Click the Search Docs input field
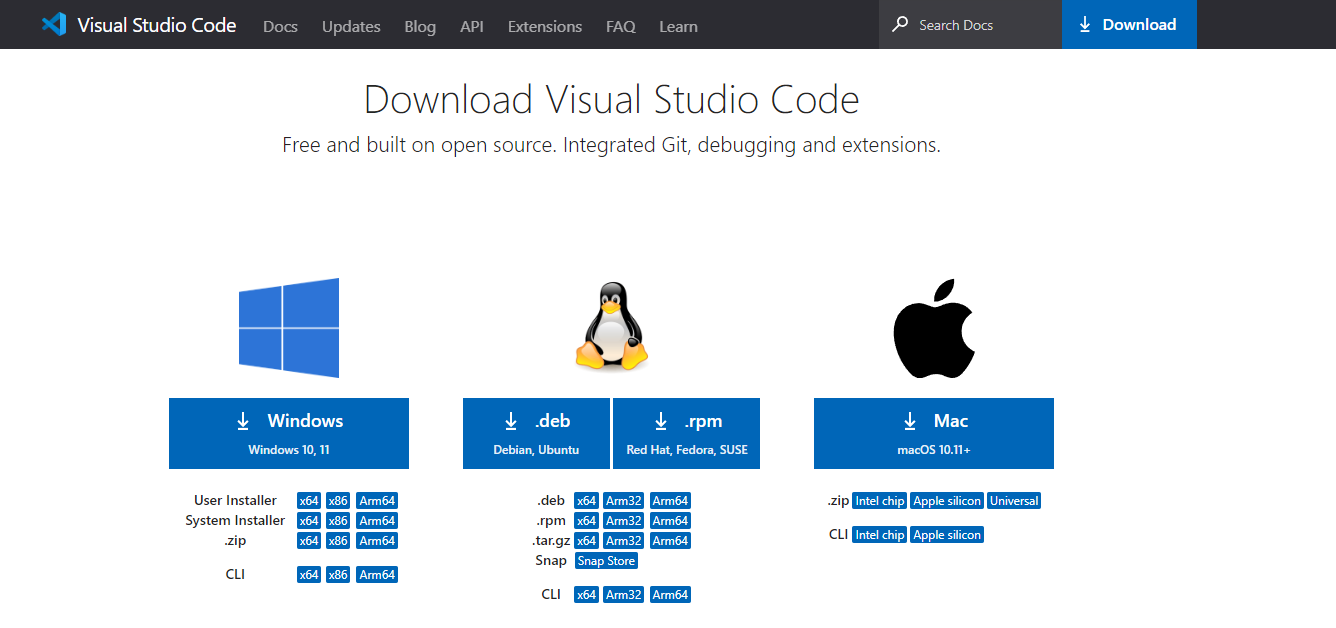The image size is (1336, 628). tap(970, 24)
